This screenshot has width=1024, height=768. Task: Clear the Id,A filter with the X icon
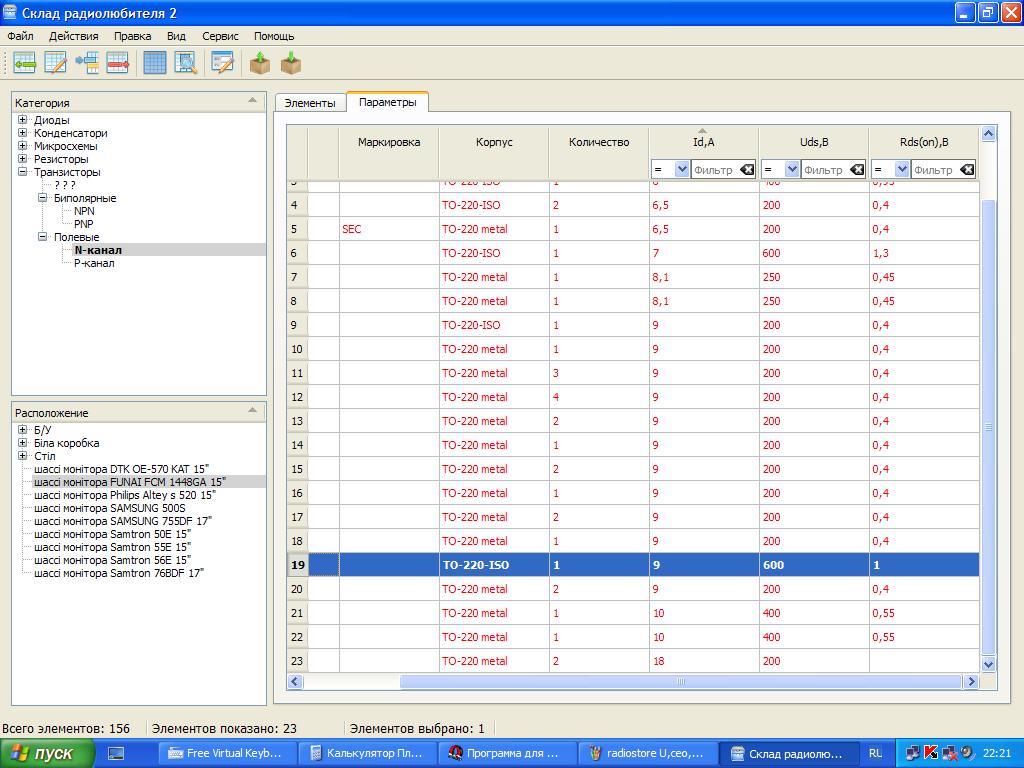pos(747,170)
